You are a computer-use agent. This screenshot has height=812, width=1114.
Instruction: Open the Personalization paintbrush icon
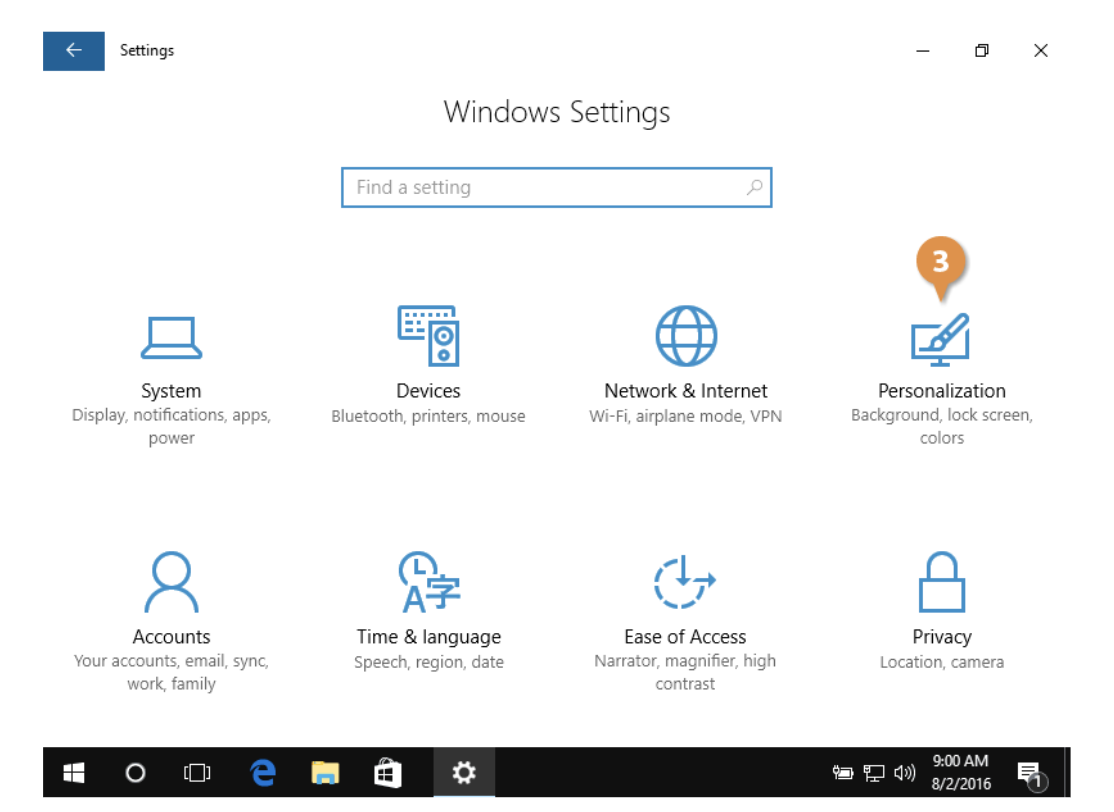(x=941, y=340)
